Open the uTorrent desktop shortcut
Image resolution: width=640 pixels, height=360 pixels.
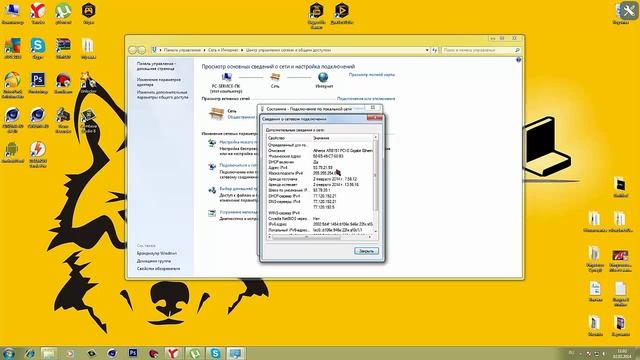(63, 13)
